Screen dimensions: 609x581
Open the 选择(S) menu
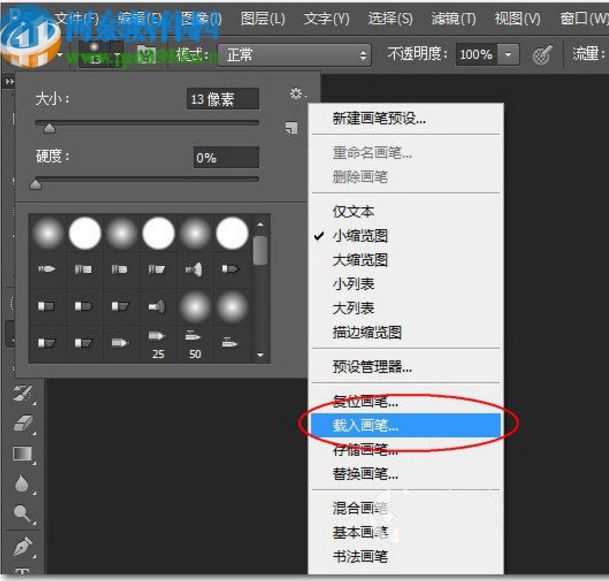390,18
